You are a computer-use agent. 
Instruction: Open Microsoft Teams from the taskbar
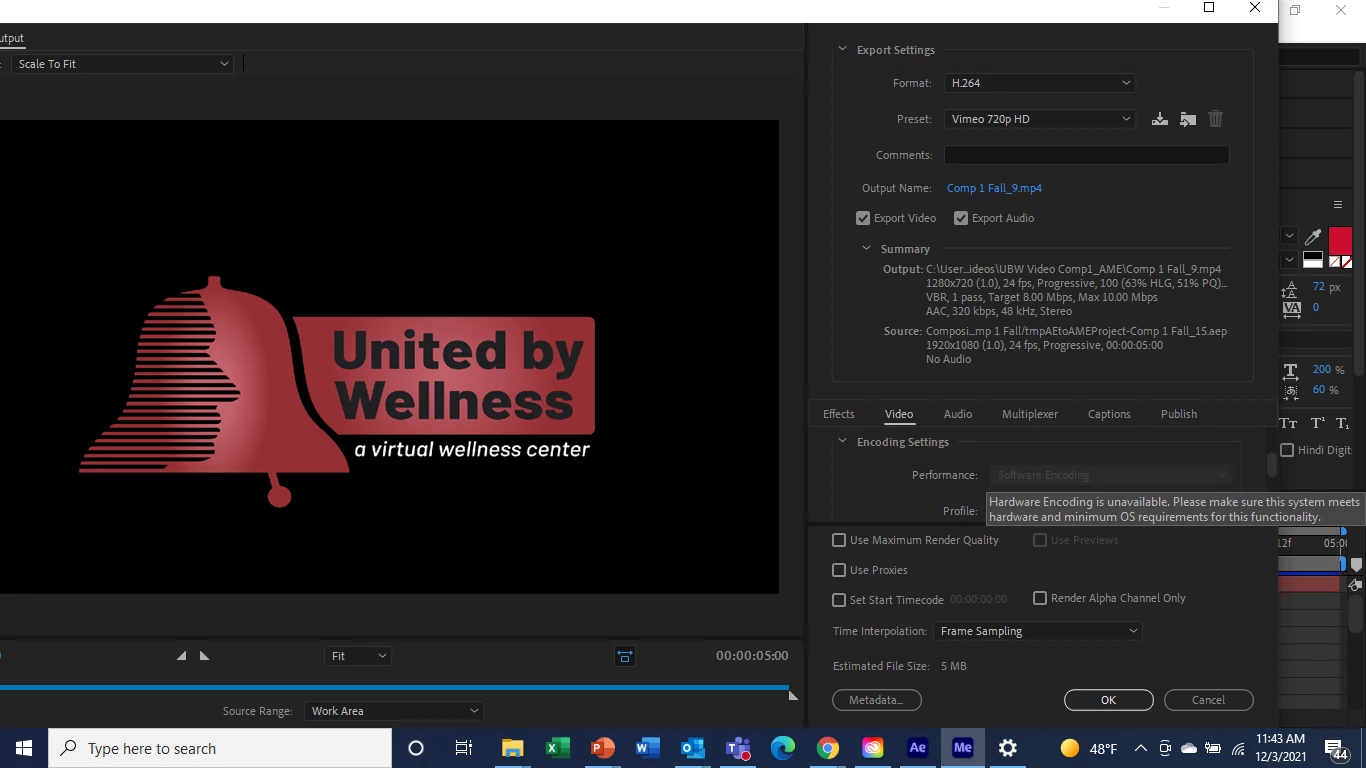[x=738, y=748]
